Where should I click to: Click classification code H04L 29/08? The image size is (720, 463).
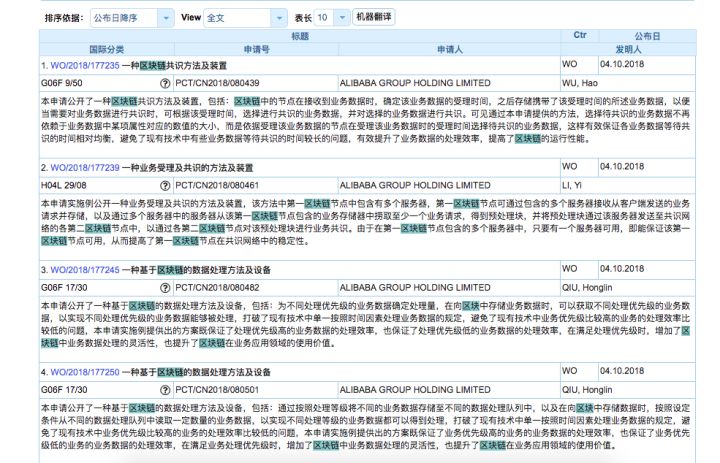click(x=64, y=186)
